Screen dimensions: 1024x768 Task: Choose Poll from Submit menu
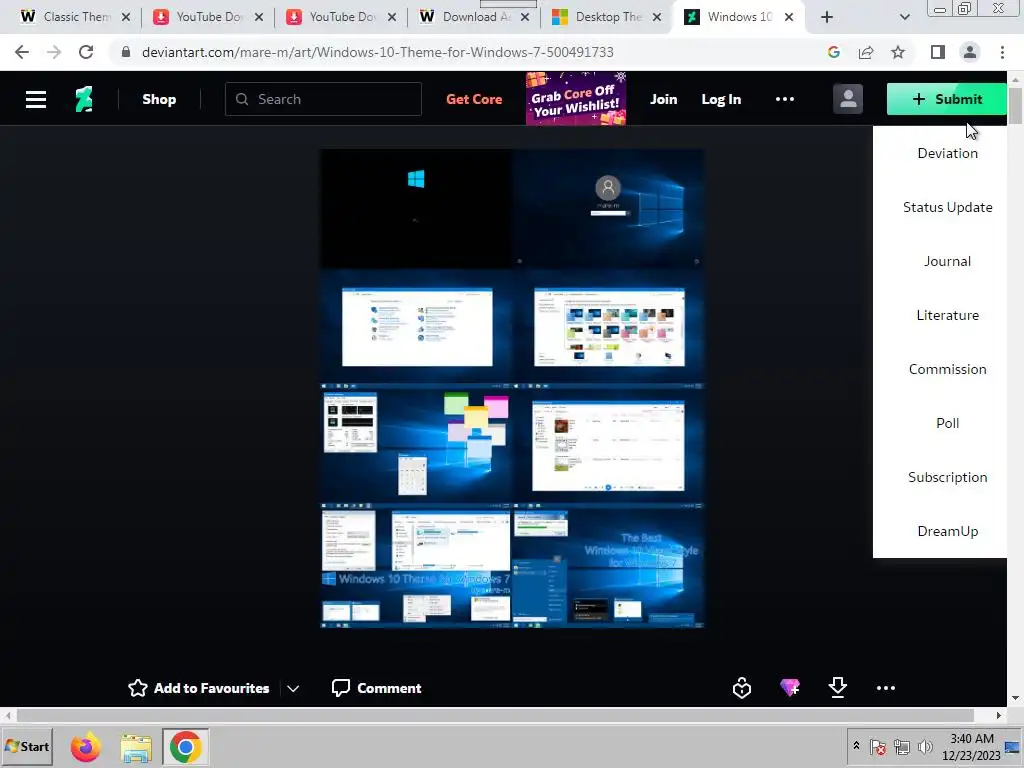[x=947, y=423]
